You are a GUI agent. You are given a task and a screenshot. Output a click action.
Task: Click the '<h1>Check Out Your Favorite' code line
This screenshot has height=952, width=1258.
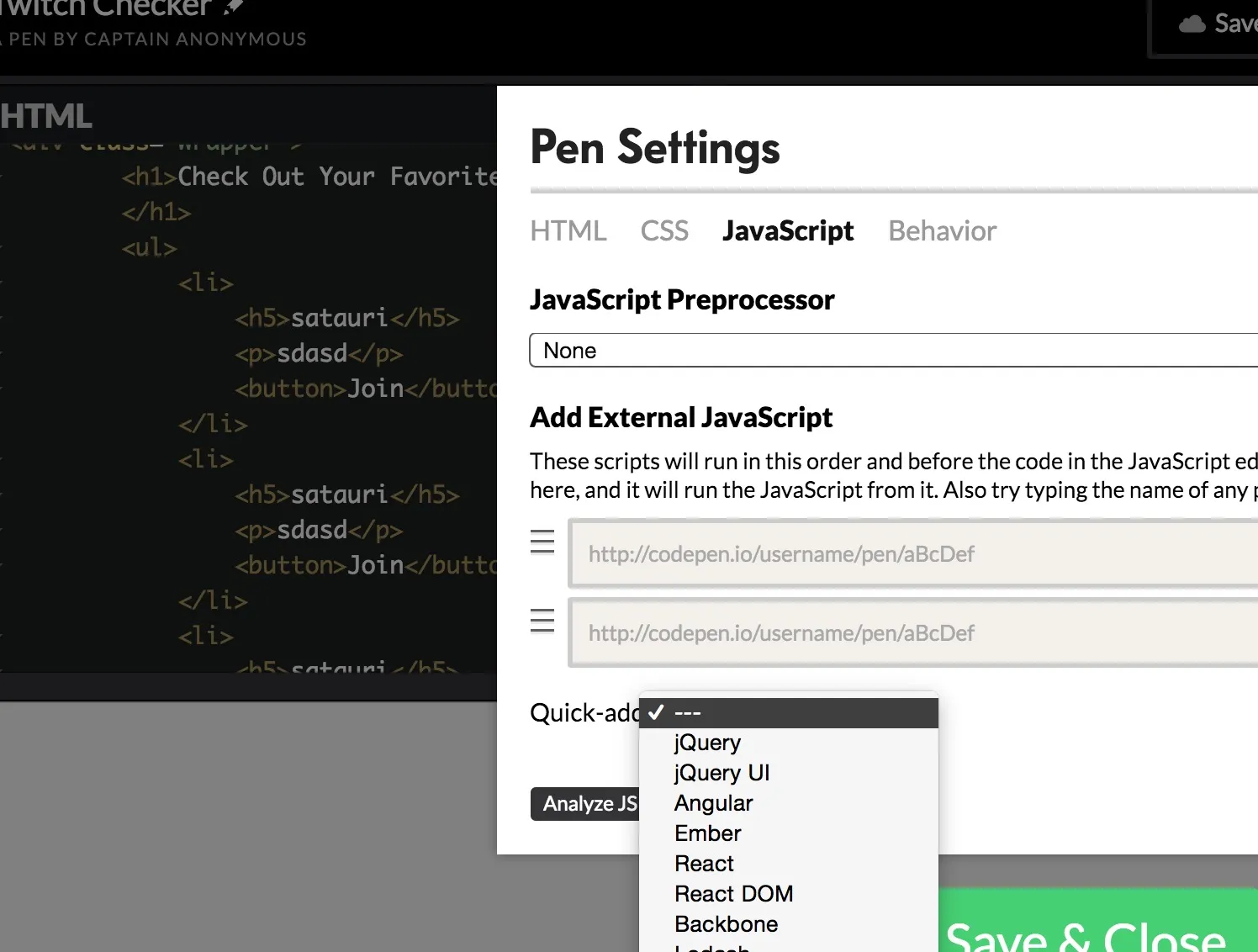pyautogui.click(x=309, y=177)
